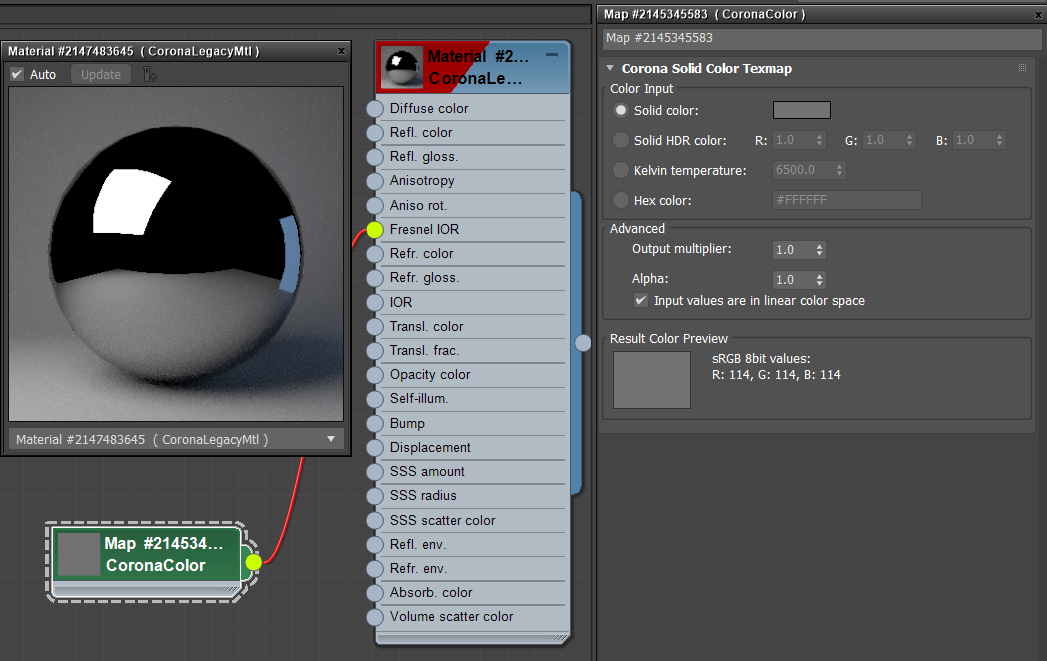Collapse the Corona Solid Color Texmap rollout
This screenshot has height=661, width=1047.
tap(610, 68)
